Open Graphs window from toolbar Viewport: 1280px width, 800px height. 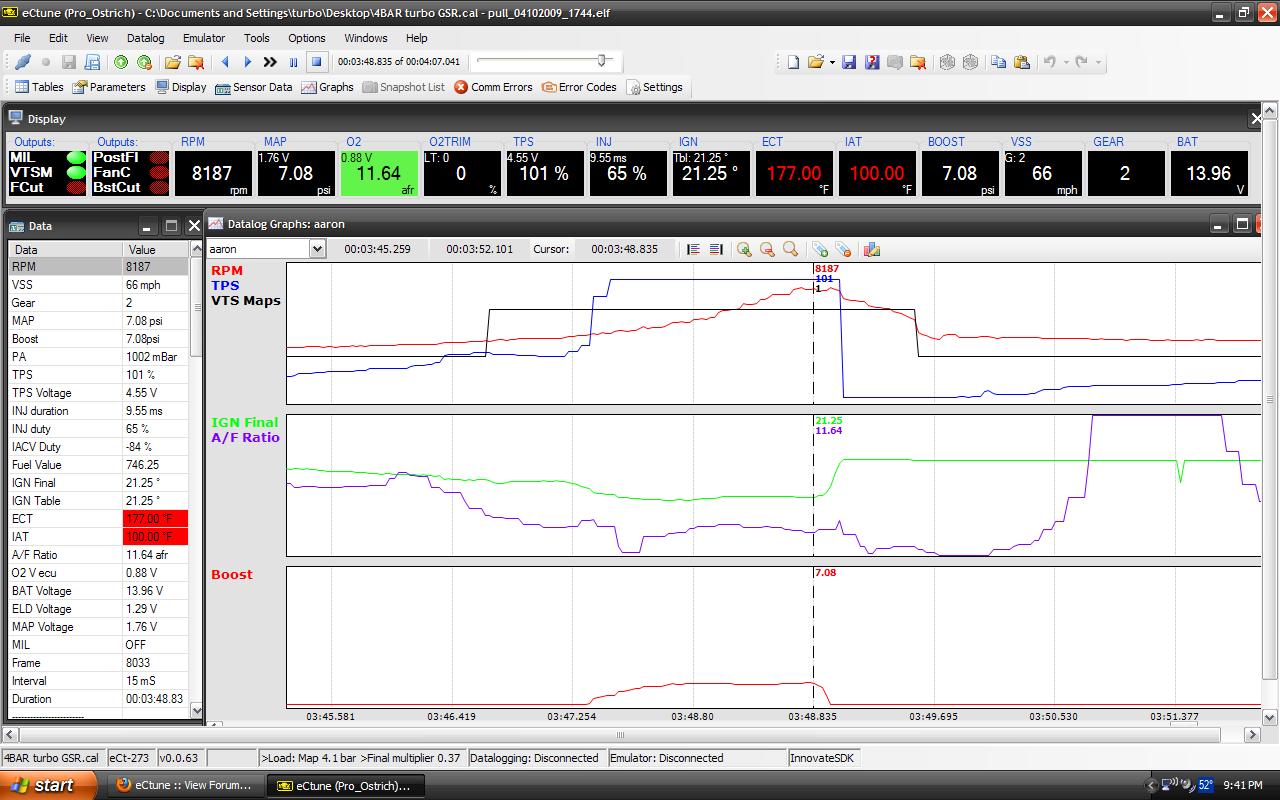coord(328,87)
